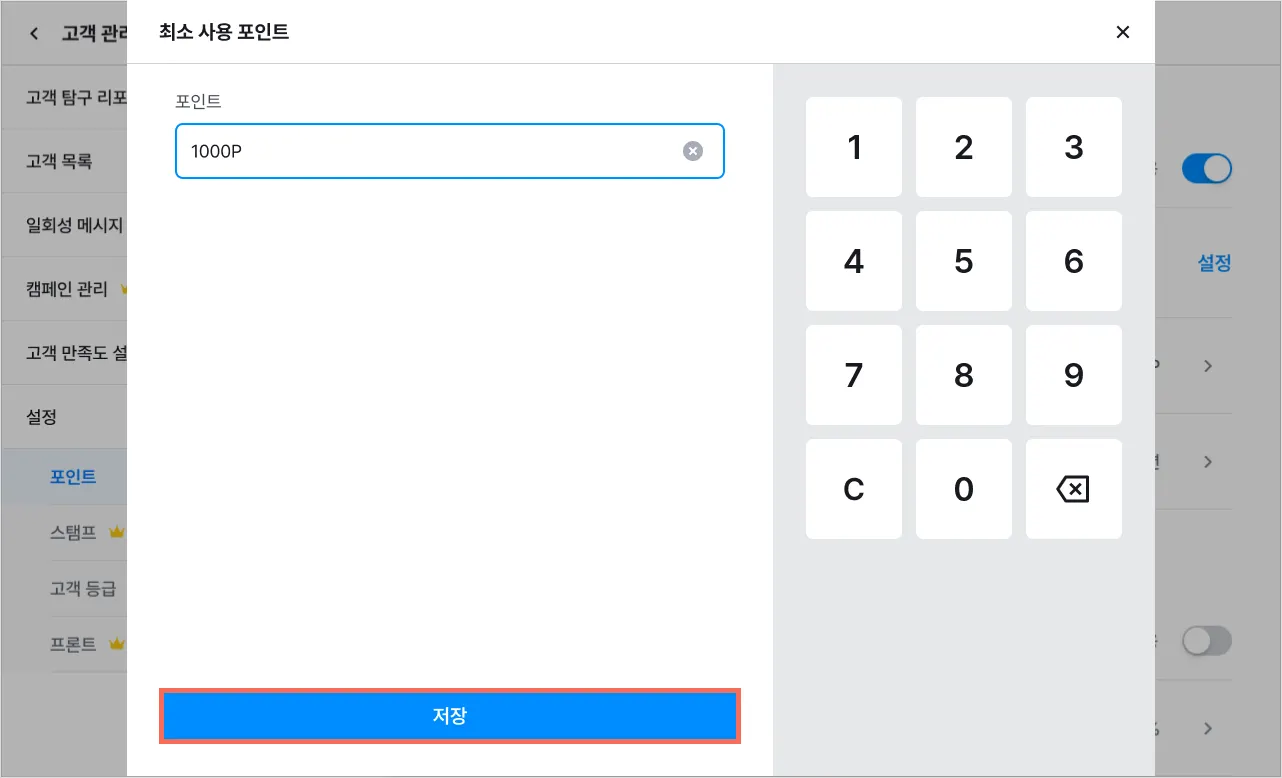Close the 최소 사용 포인트 dialog

[1122, 32]
